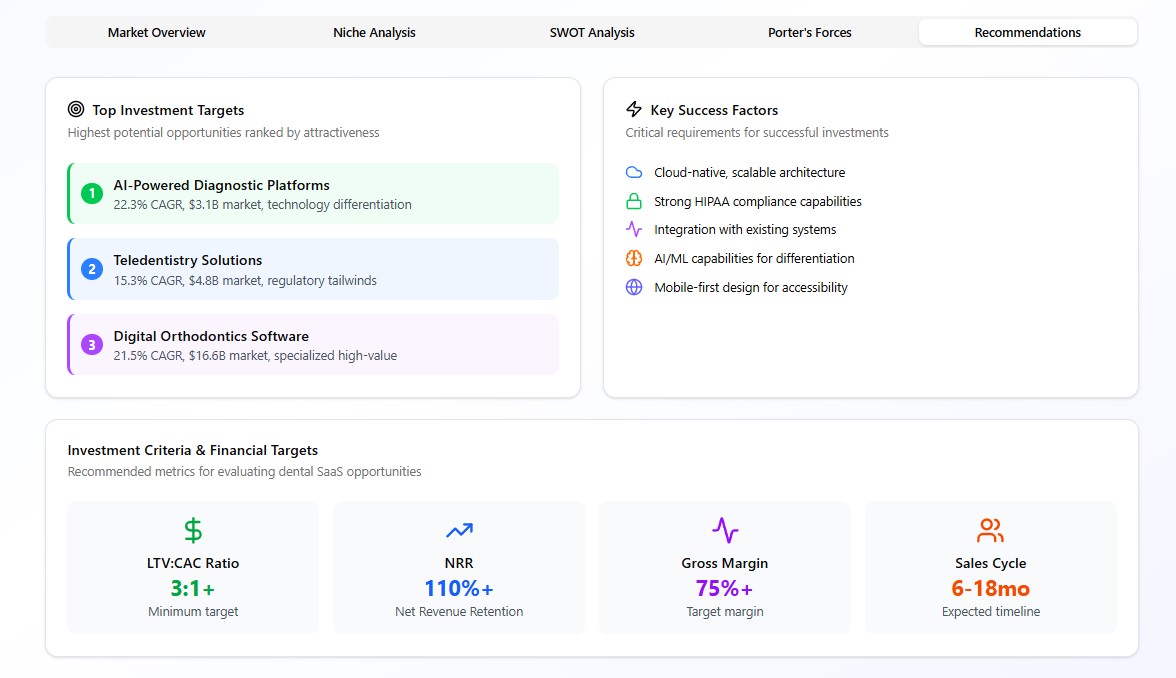Select the AI-Powered Diagnostic Platforms card

[313, 194]
